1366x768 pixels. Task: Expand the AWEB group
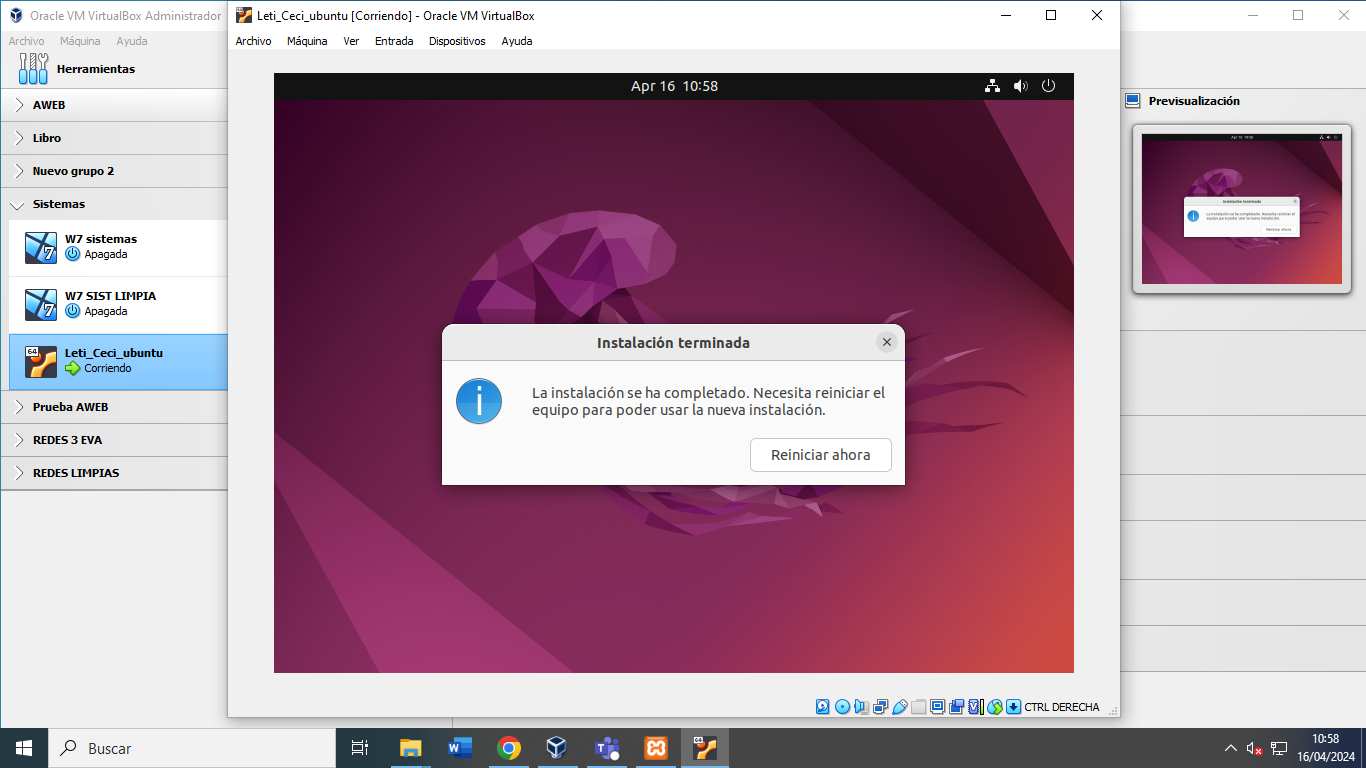[x=19, y=105]
